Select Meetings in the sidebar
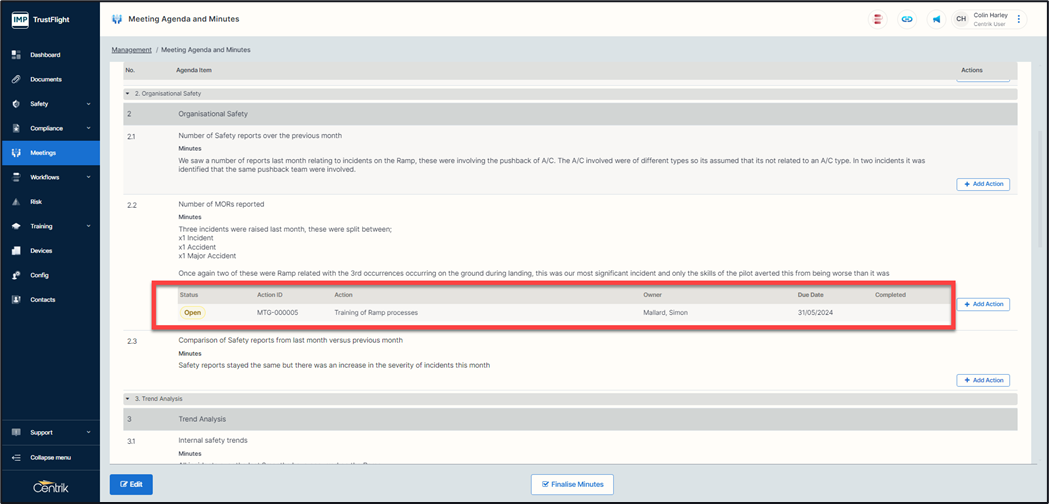 (43, 153)
